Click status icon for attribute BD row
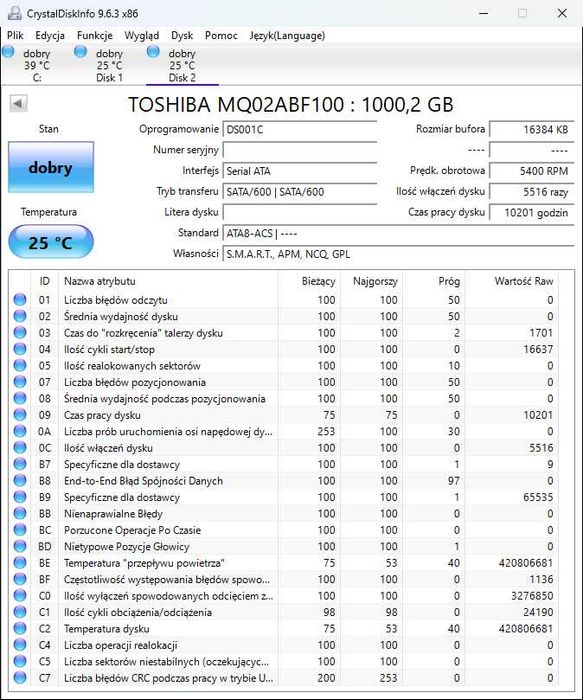583x700 pixels. click(x=20, y=546)
